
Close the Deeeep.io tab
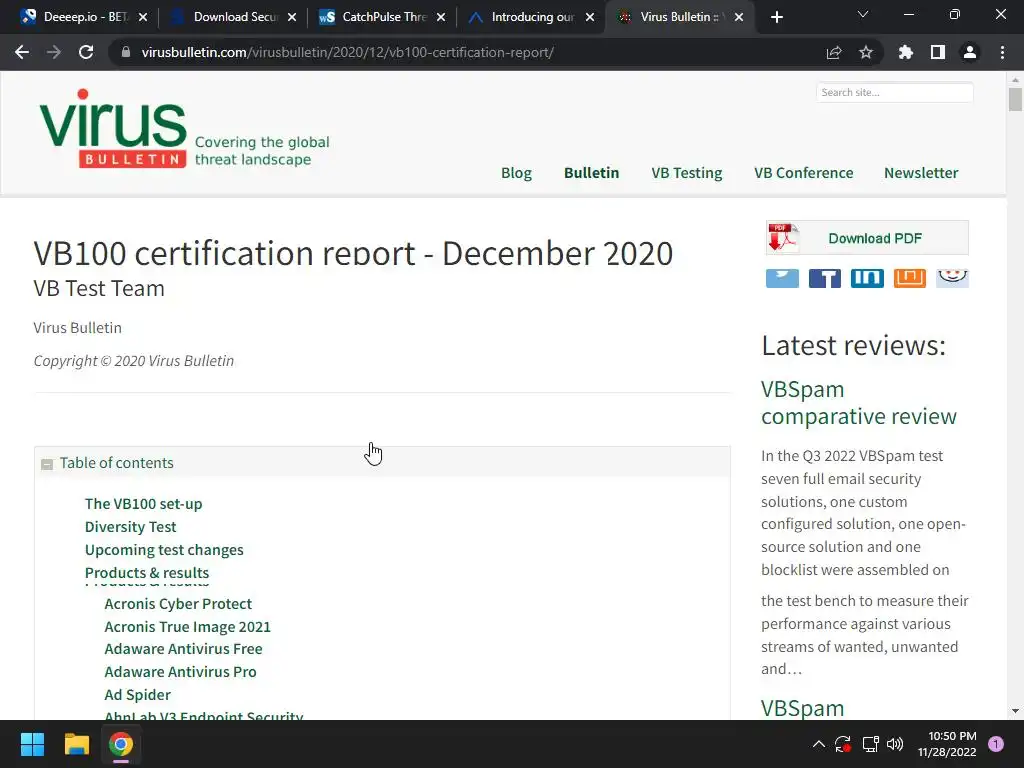click(x=143, y=17)
